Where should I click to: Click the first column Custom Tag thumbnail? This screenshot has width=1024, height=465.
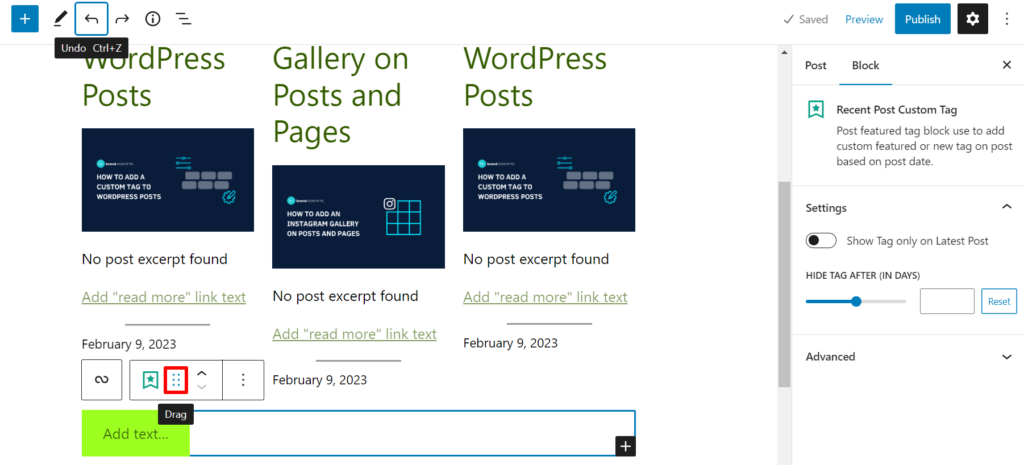tap(168, 180)
